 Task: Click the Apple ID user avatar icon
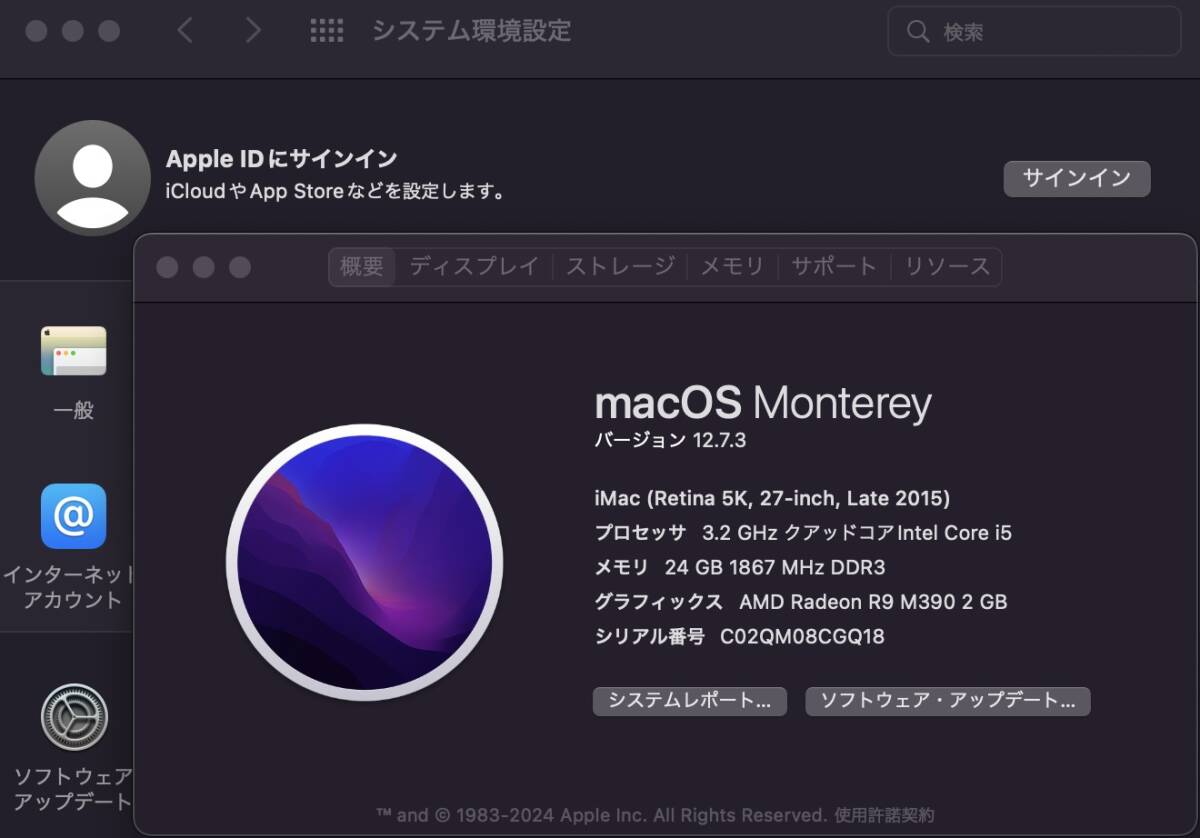[x=92, y=178]
